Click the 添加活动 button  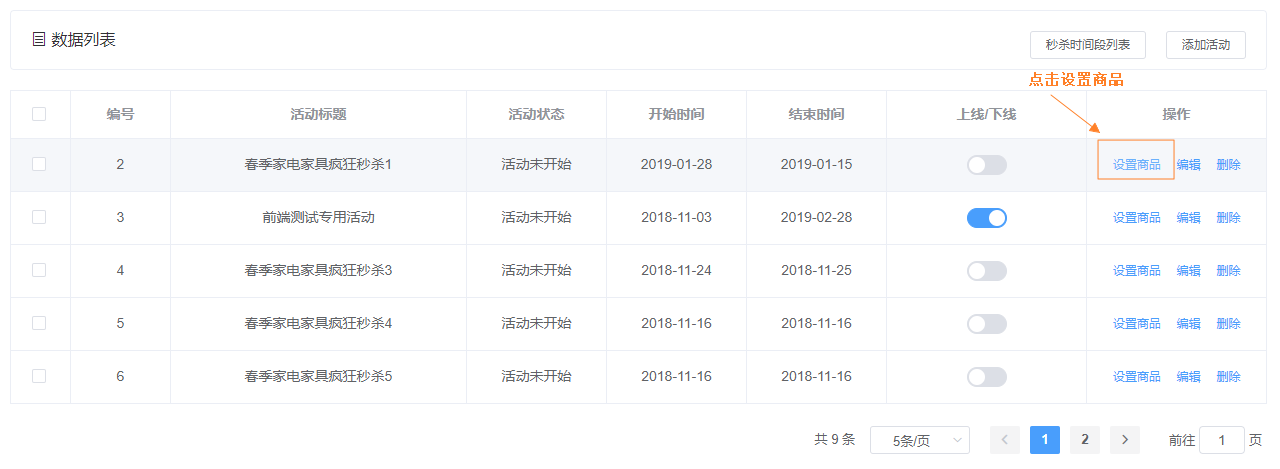[1205, 45]
